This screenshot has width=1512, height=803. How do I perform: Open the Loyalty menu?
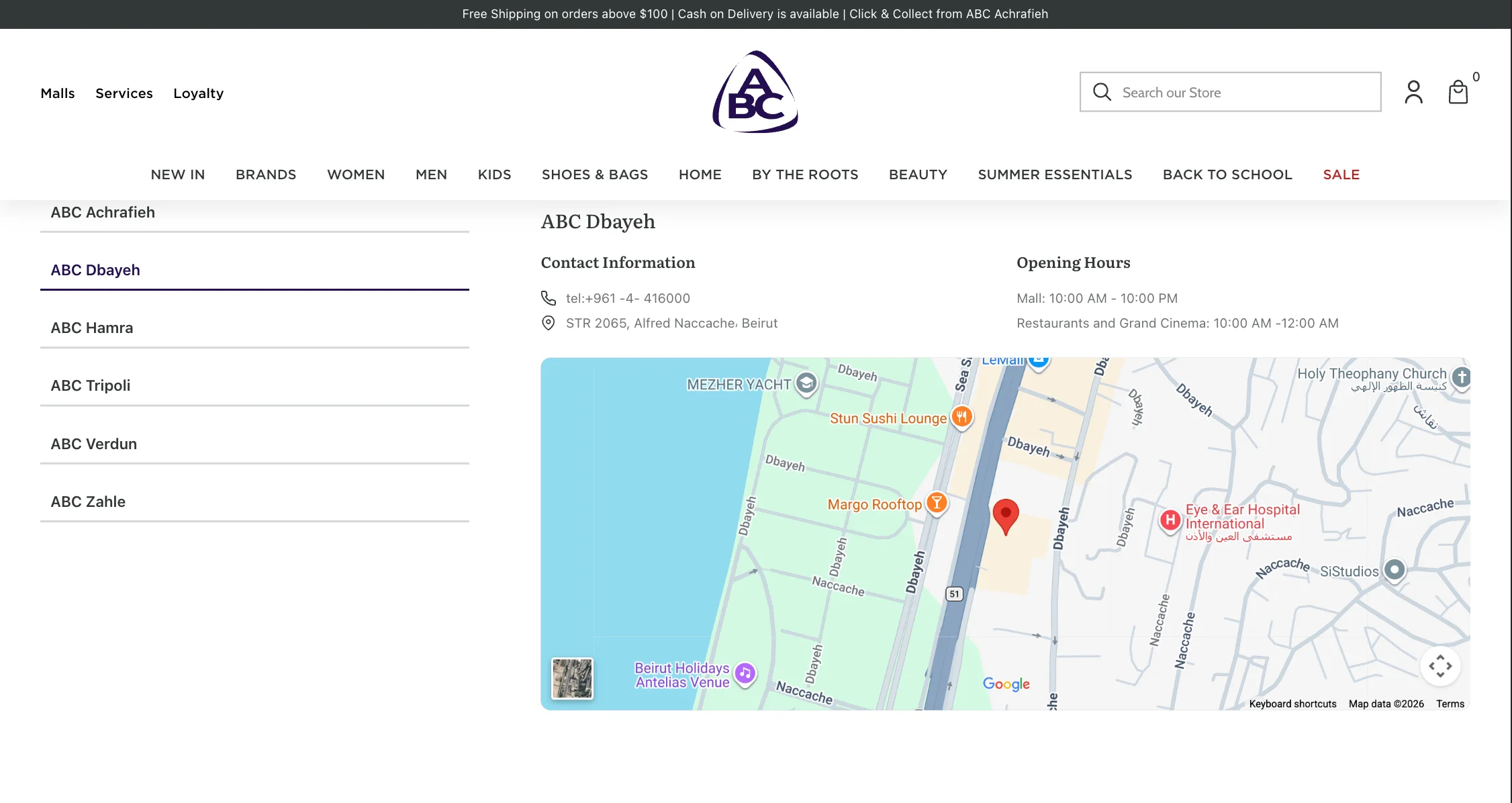coord(199,93)
